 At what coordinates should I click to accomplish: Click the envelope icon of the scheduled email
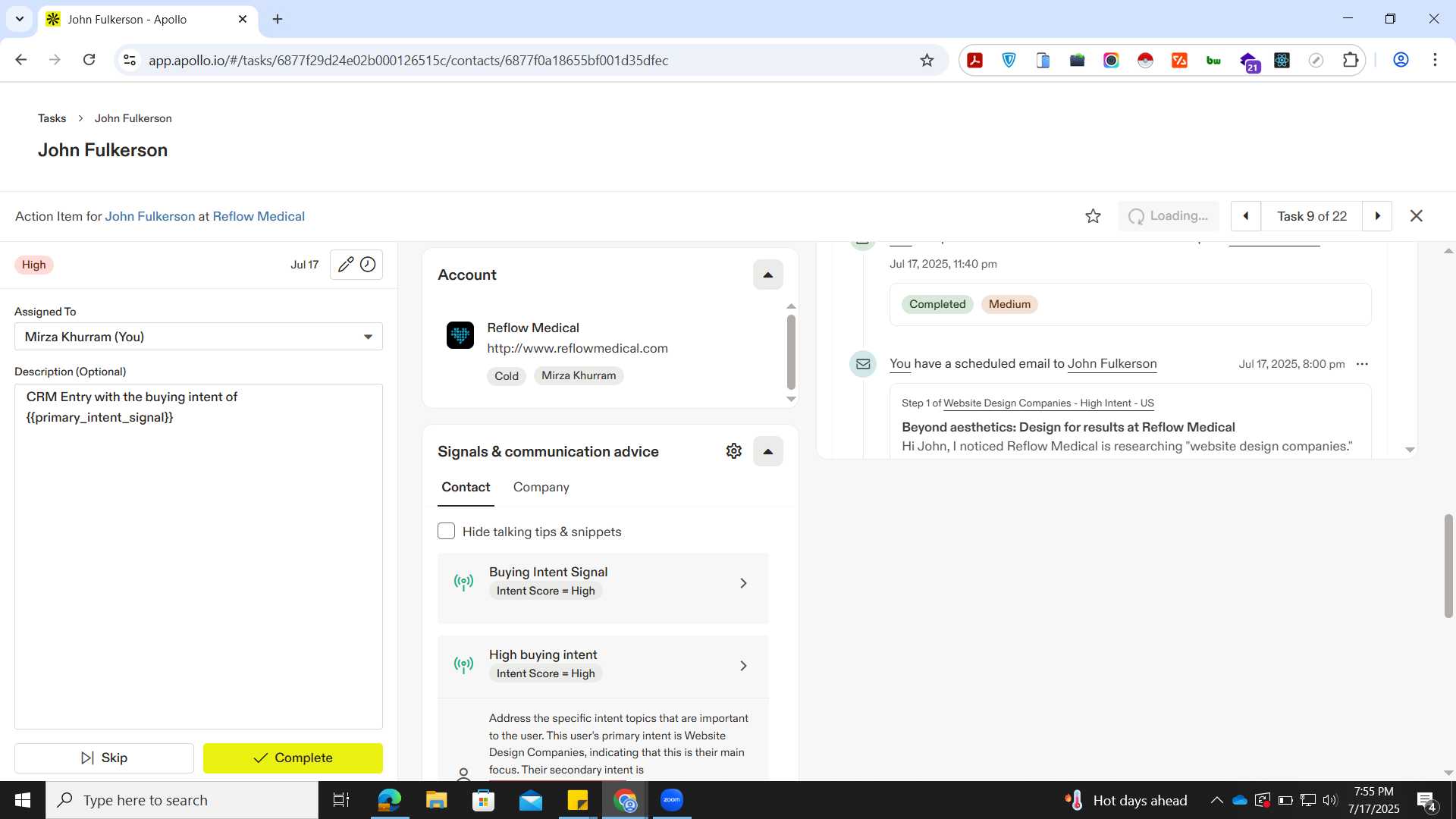click(863, 364)
